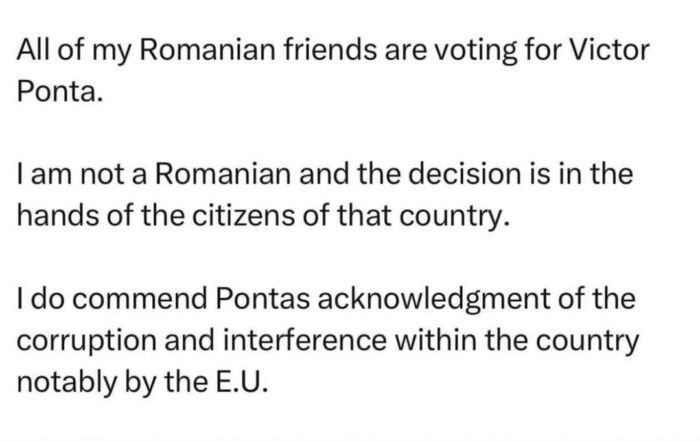700x441 pixels.
Task: Click the word 'citizens' in second paragraph
Action: (x=244, y=216)
